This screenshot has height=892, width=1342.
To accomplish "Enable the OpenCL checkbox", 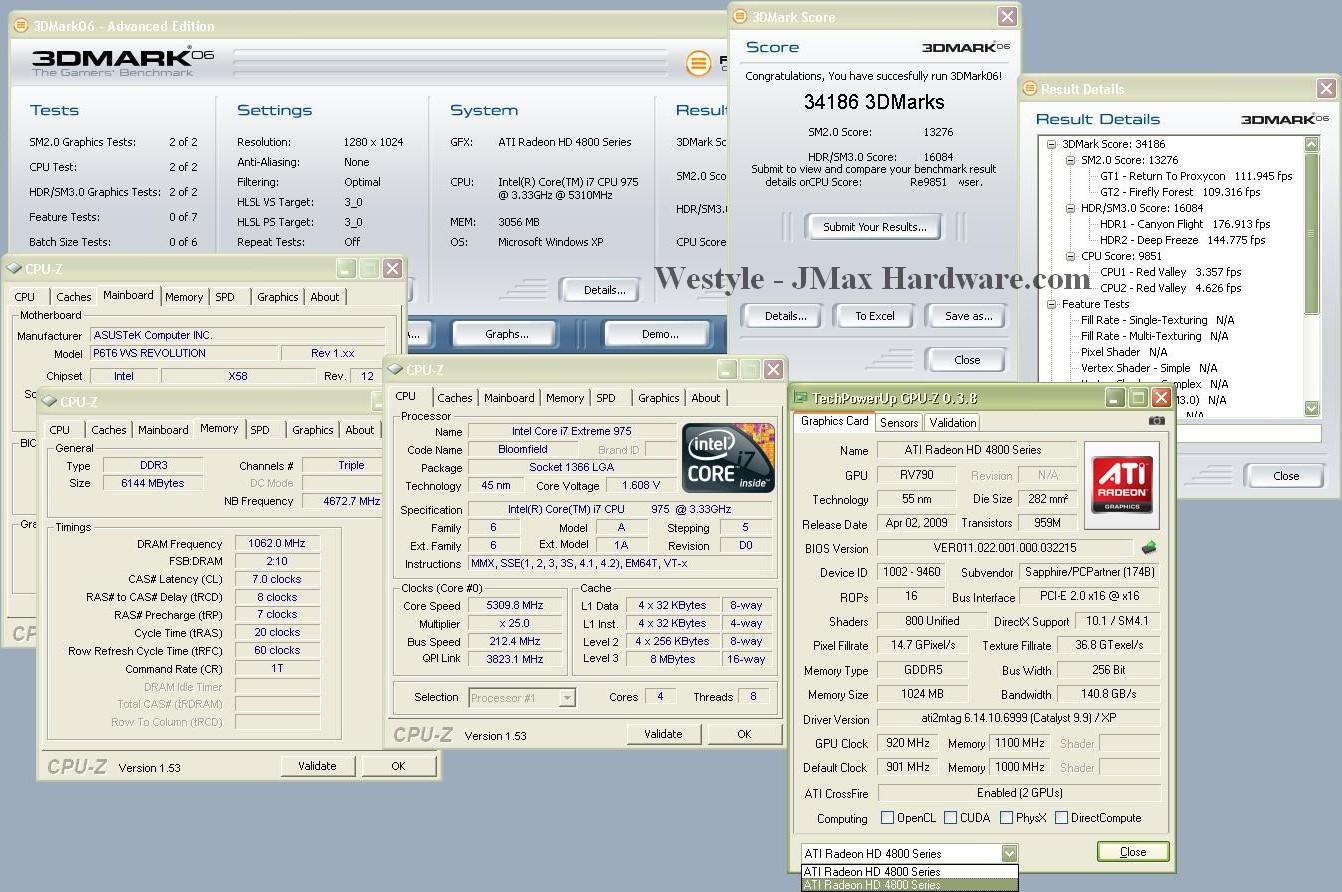I will 887,818.
